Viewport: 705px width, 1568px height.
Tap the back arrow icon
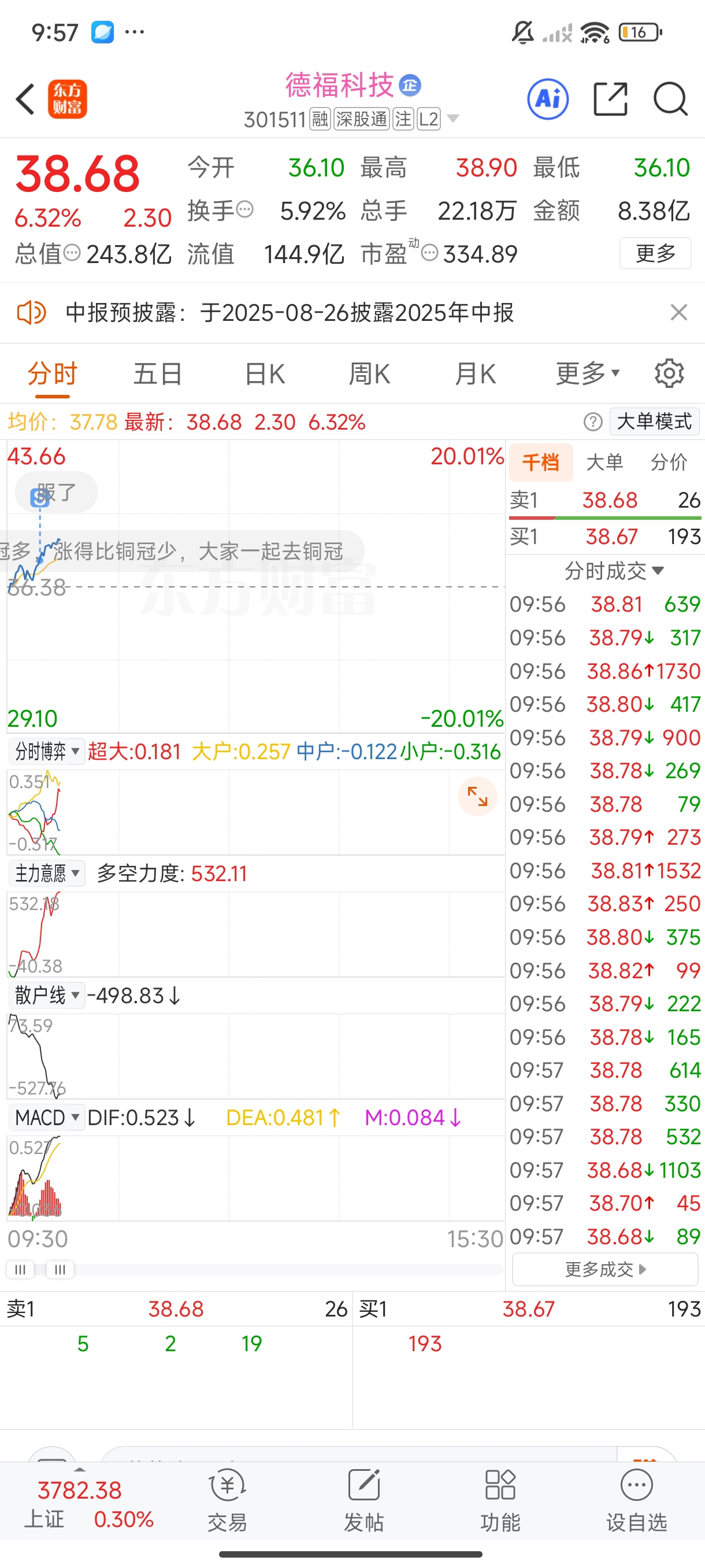(25, 99)
